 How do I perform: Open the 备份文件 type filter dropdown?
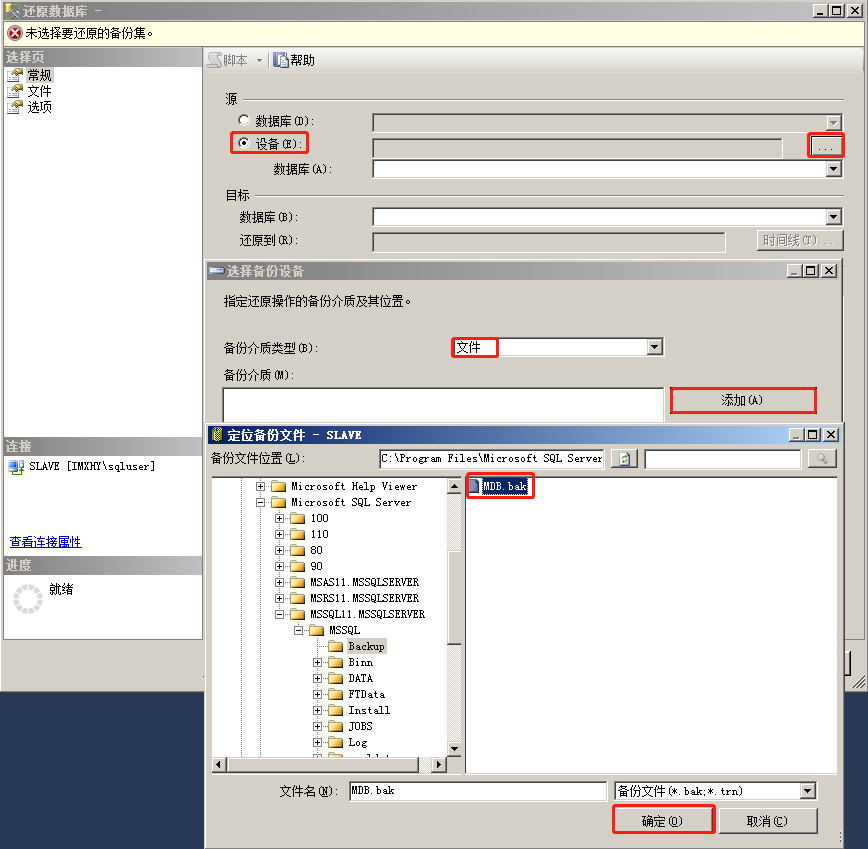click(x=808, y=791)
